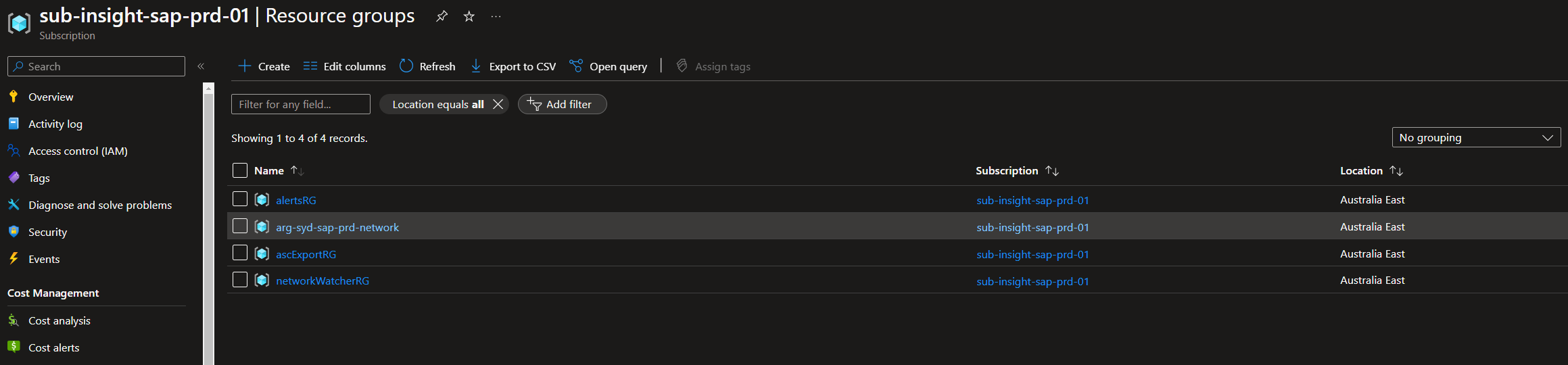The width and height of the screenshot is (1568, 365).
Task: Open Tags in the sidebar
Action: (x=39, y=178)
